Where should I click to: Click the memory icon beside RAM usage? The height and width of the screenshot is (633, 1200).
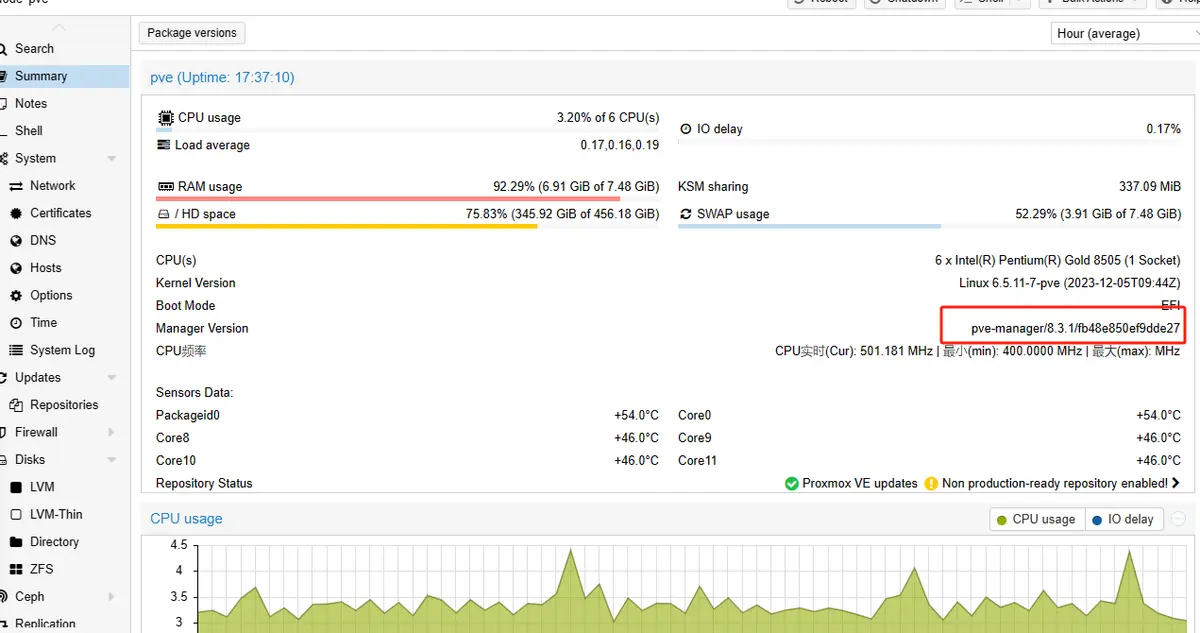(x=165, y=187)
